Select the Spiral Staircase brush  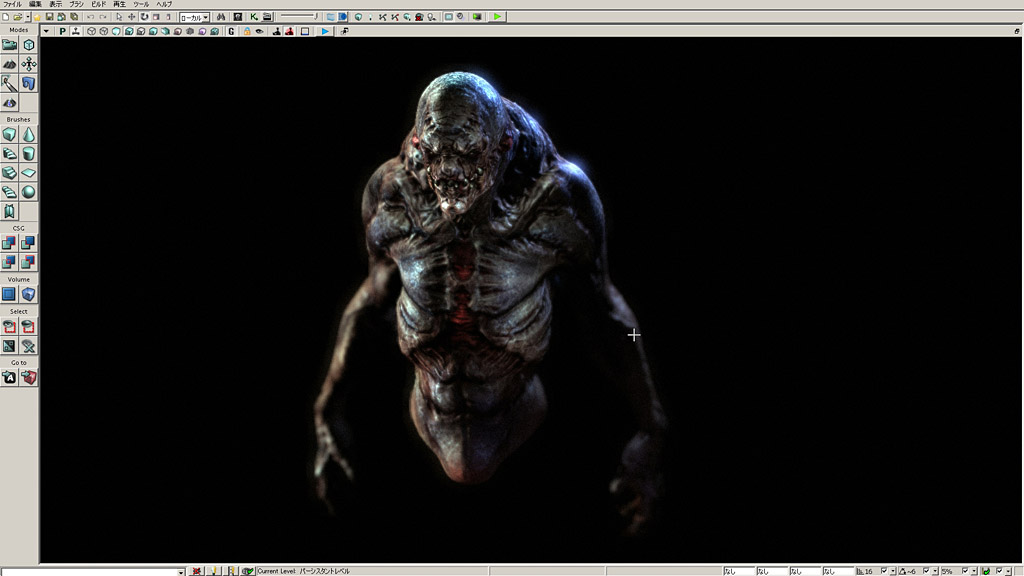[9, 192]
